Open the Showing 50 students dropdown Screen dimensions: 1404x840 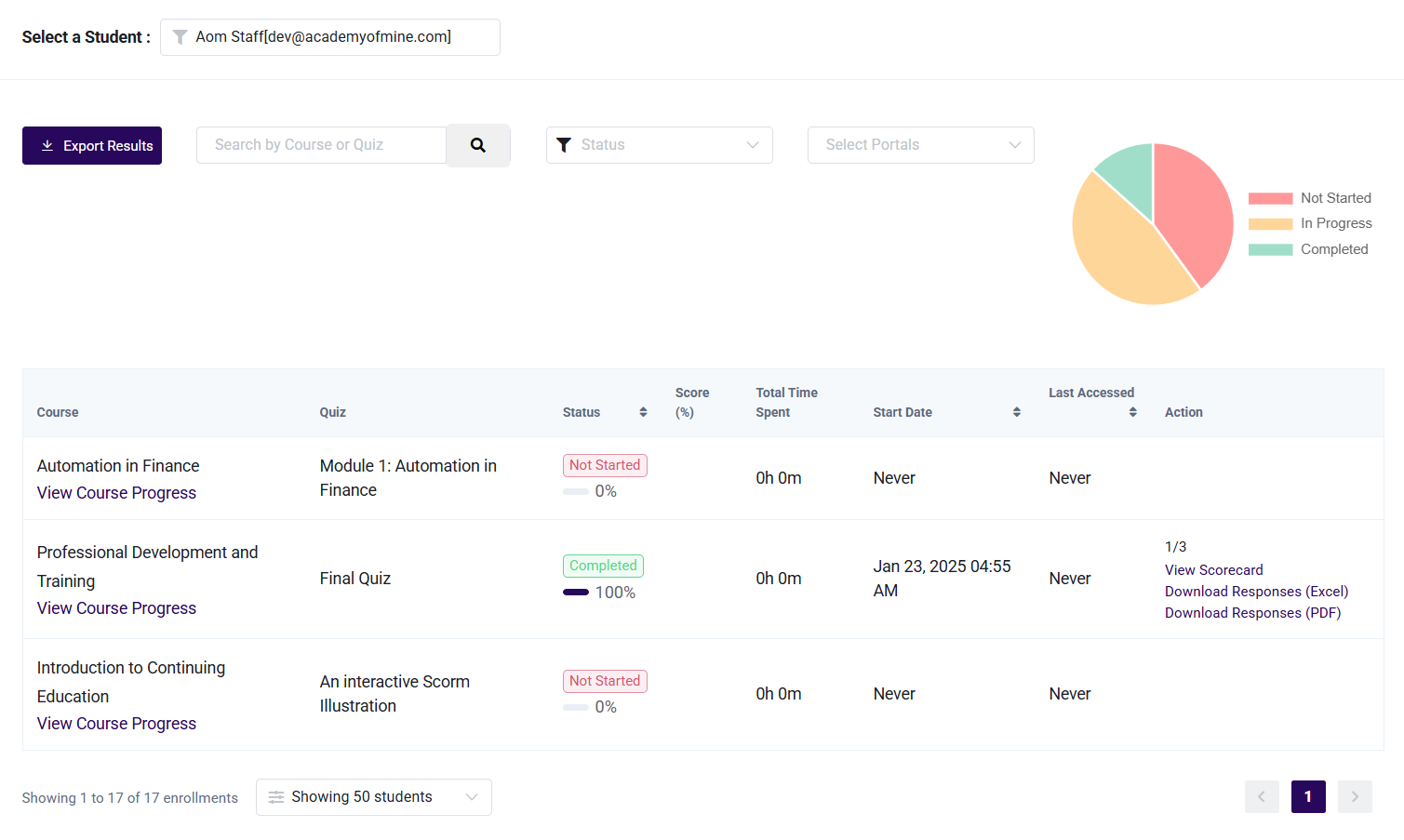[x=373, y=797]
